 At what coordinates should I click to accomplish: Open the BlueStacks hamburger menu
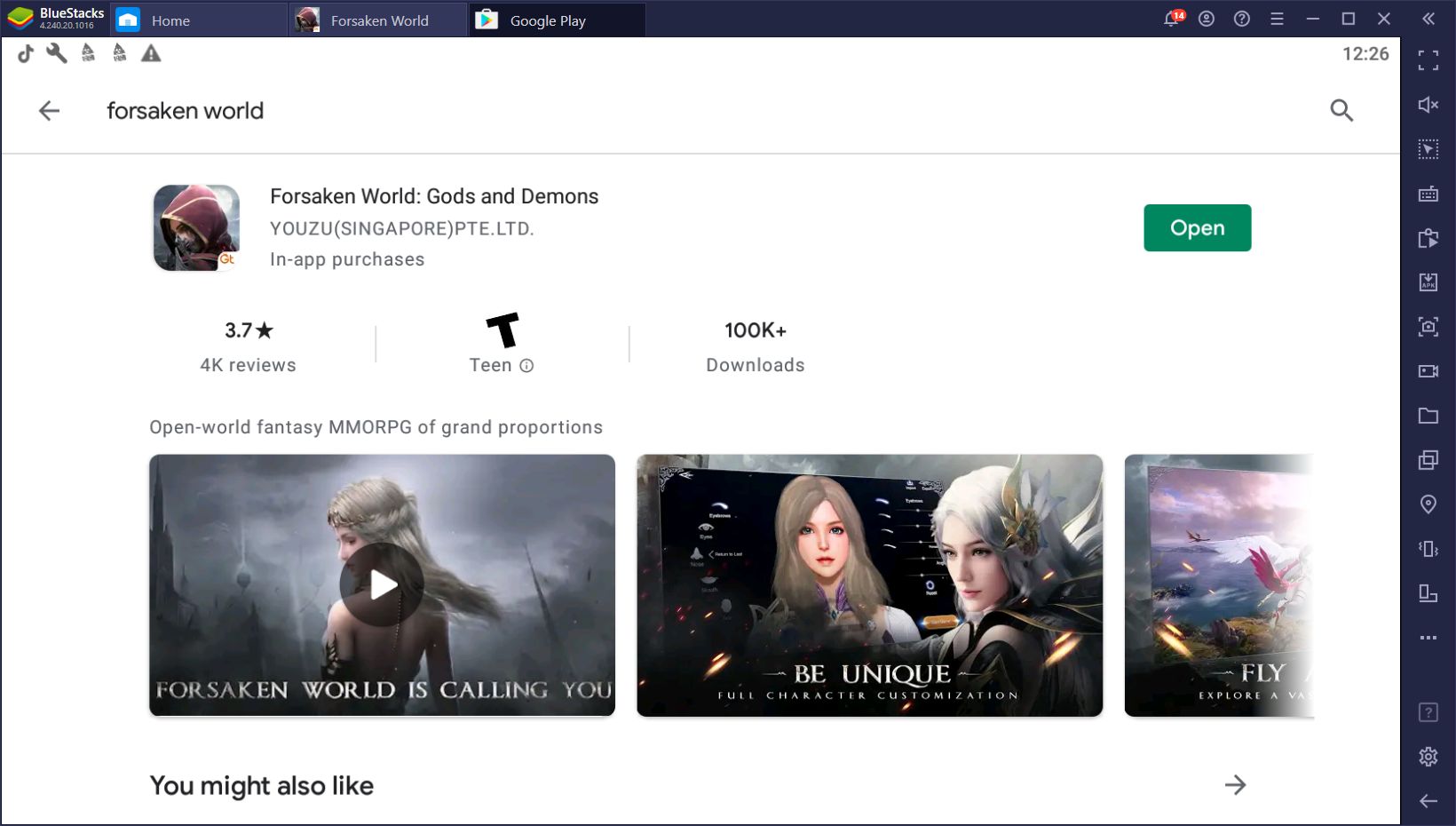pyautogui.click(x=1277, y=19)
